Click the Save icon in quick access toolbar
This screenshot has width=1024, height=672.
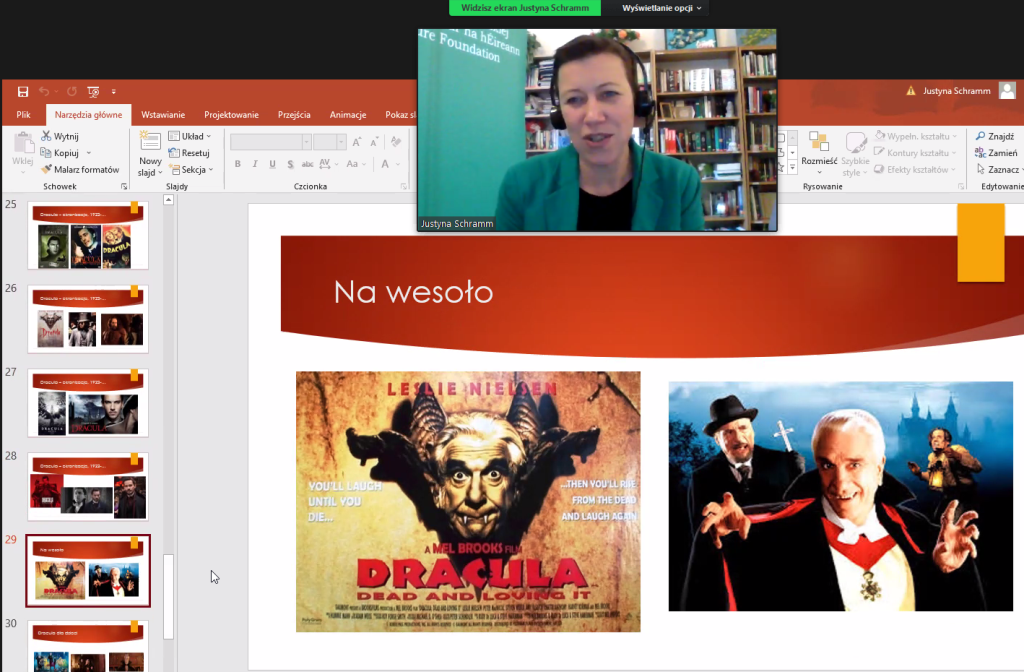tap(23, 91)
